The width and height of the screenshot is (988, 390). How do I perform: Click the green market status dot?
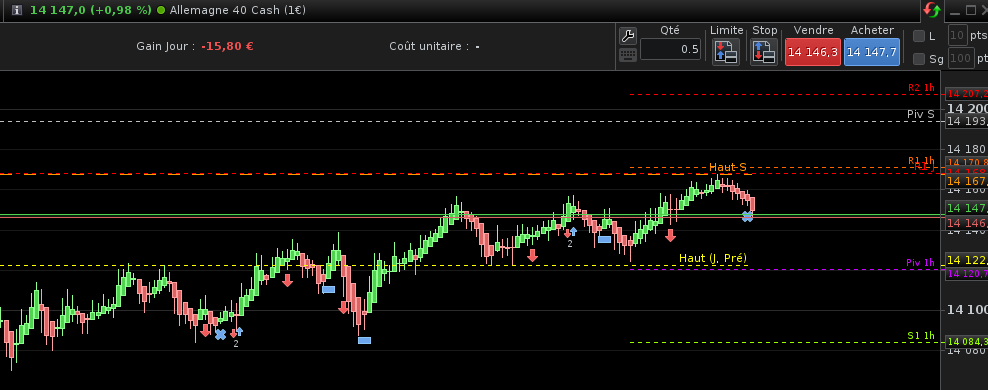coord(161,10)
